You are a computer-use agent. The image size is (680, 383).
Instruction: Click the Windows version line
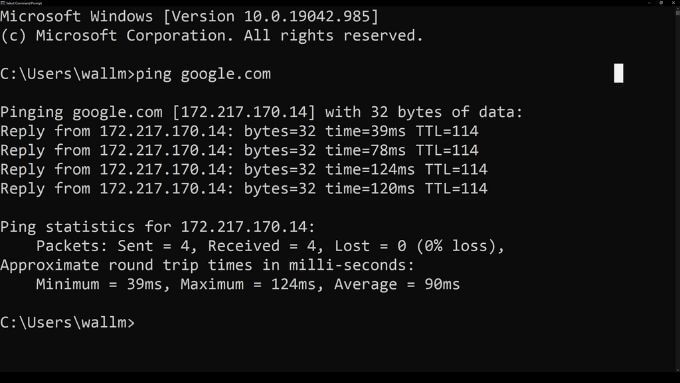point(190,16)
